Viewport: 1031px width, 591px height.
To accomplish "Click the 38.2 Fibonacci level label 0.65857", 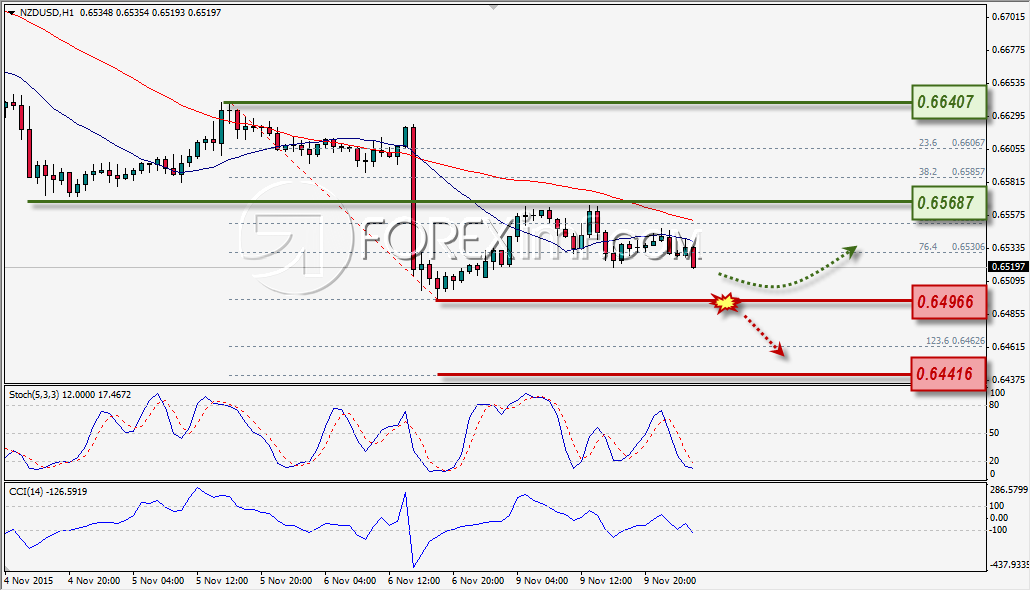I will (951, 172).
